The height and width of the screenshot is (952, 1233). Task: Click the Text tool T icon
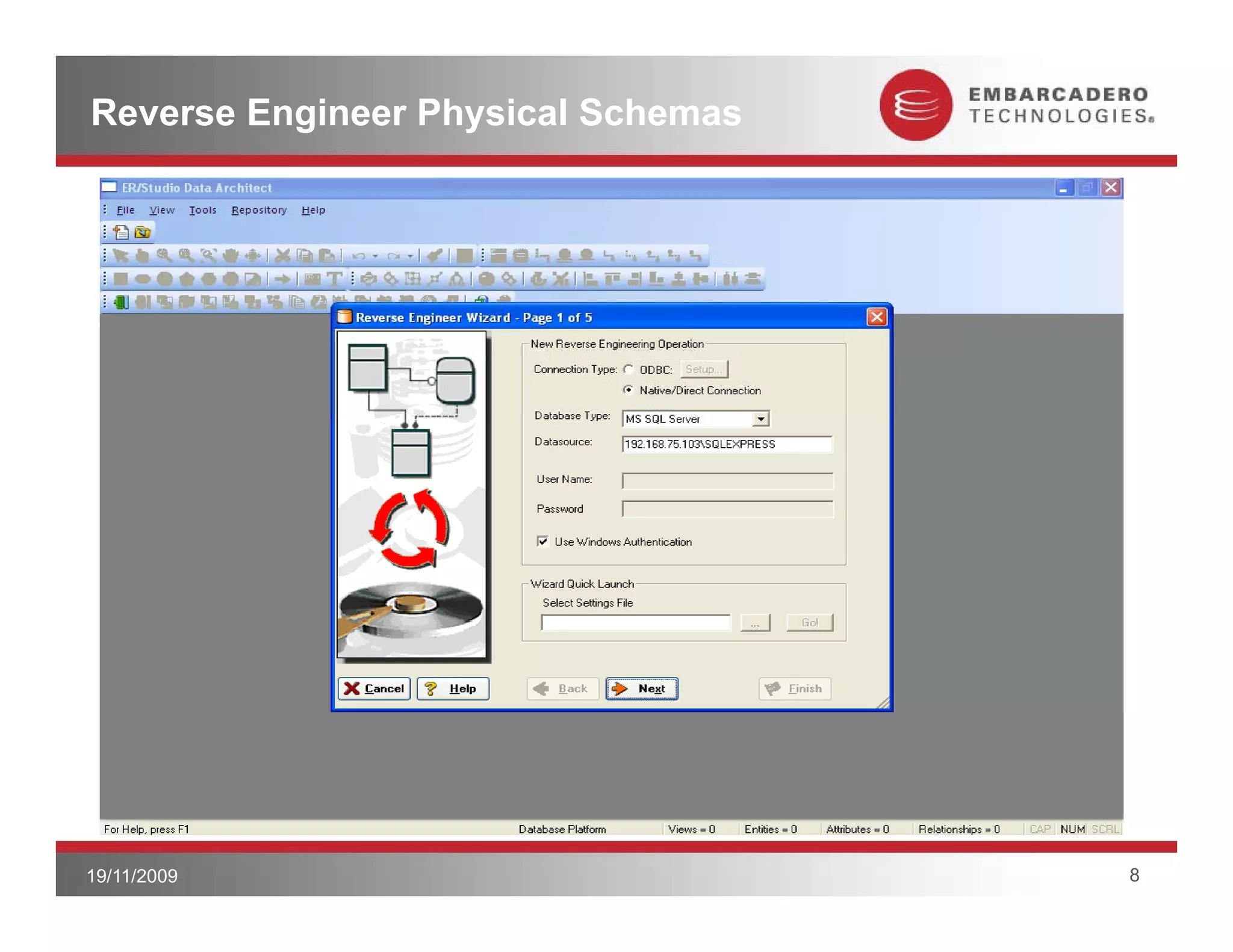point(334,279)
